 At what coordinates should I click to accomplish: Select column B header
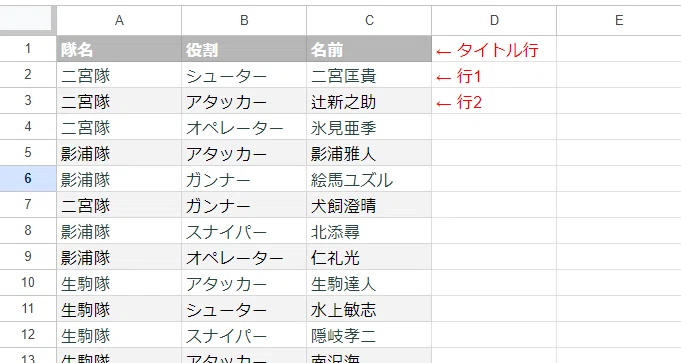point(244,20)
